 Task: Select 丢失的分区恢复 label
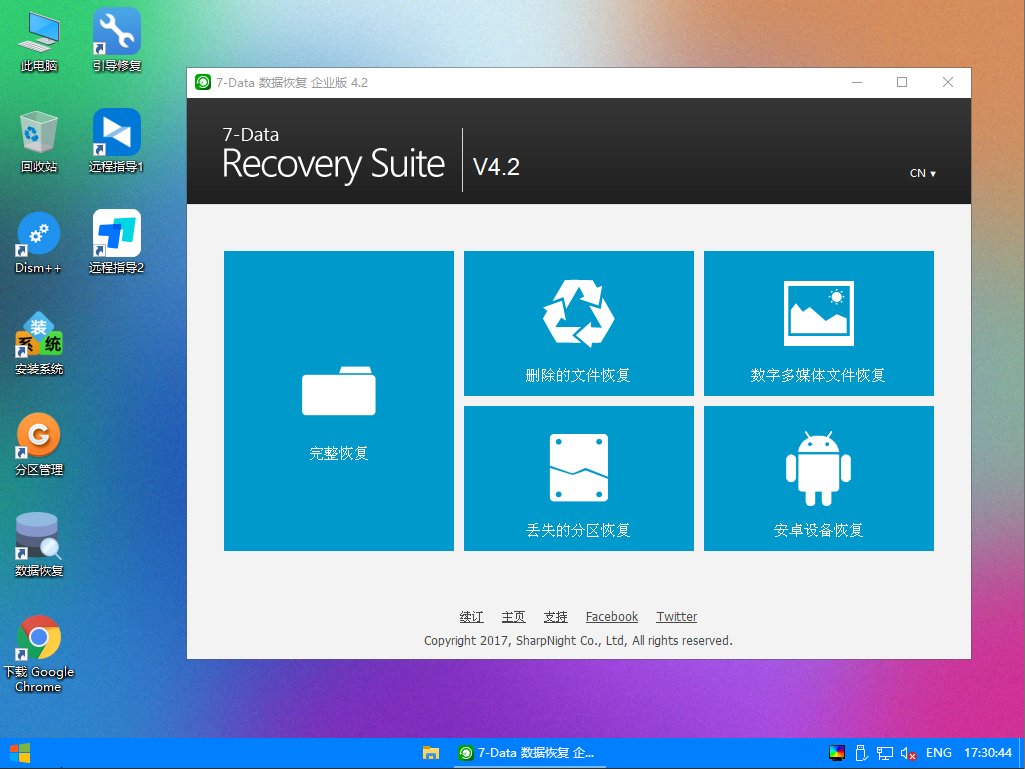point(578,530)
